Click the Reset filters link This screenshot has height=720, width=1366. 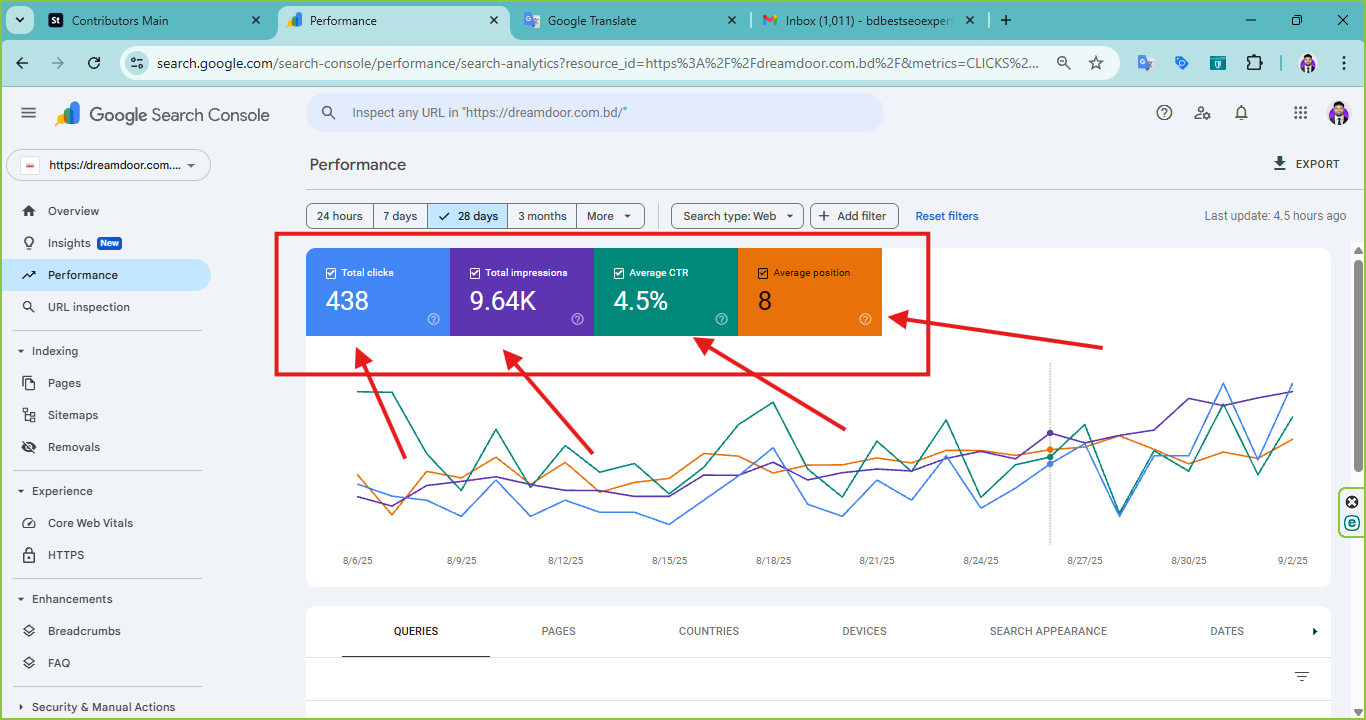[x=946, y=216]
